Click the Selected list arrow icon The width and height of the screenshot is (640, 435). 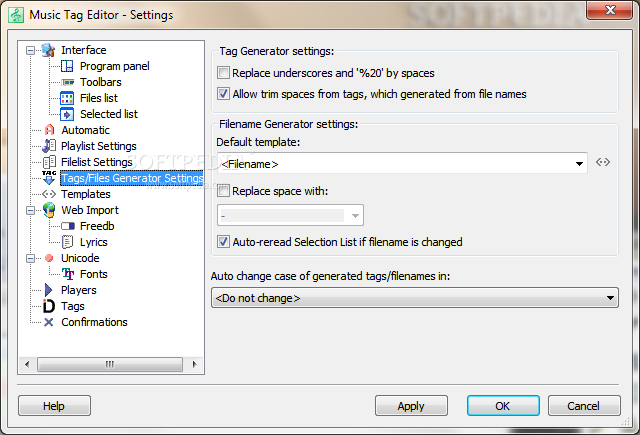click(x=67, y=114)
